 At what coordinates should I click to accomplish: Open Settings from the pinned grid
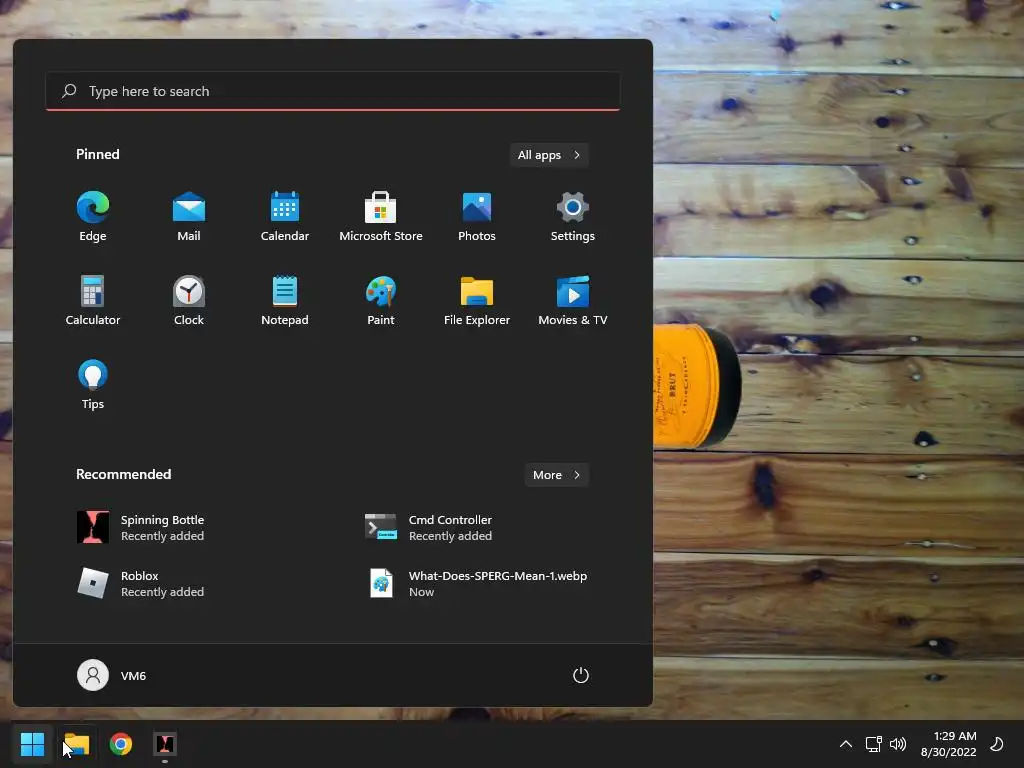pyautogui.click(x=573, y=217)
